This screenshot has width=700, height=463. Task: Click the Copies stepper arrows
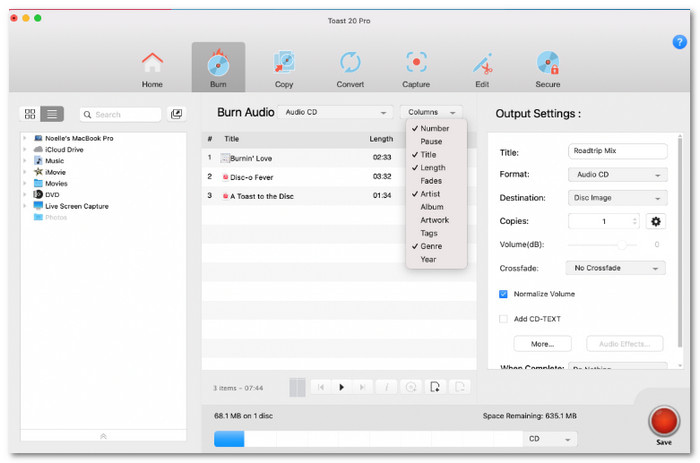click(634, 221)
